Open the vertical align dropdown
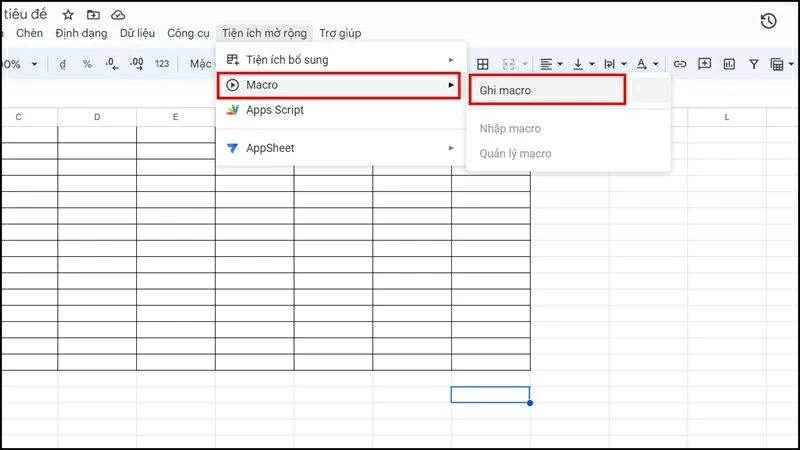Image resolution: width=800 pixels, height=450 pixels. click(583, 64)
